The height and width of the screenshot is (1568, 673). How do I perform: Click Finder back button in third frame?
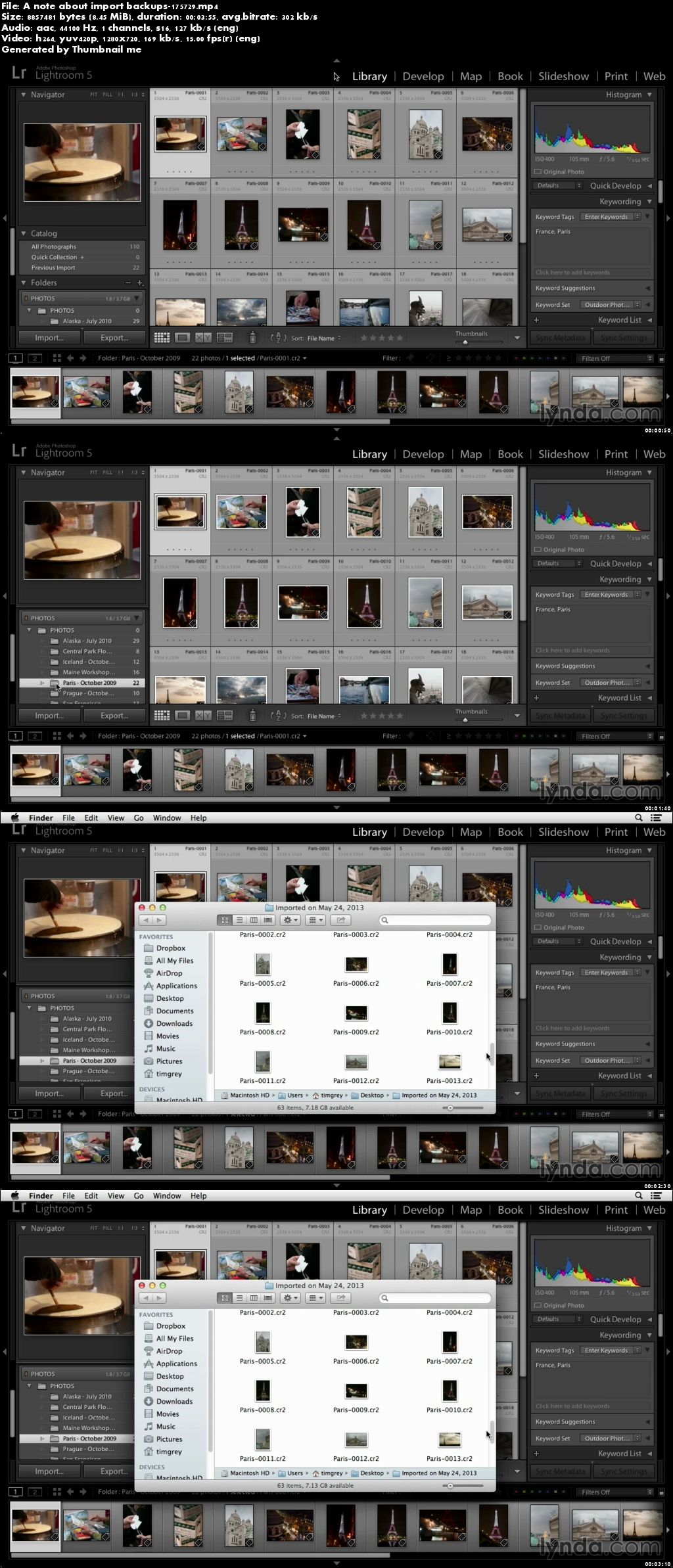click(x=146, y=920)
